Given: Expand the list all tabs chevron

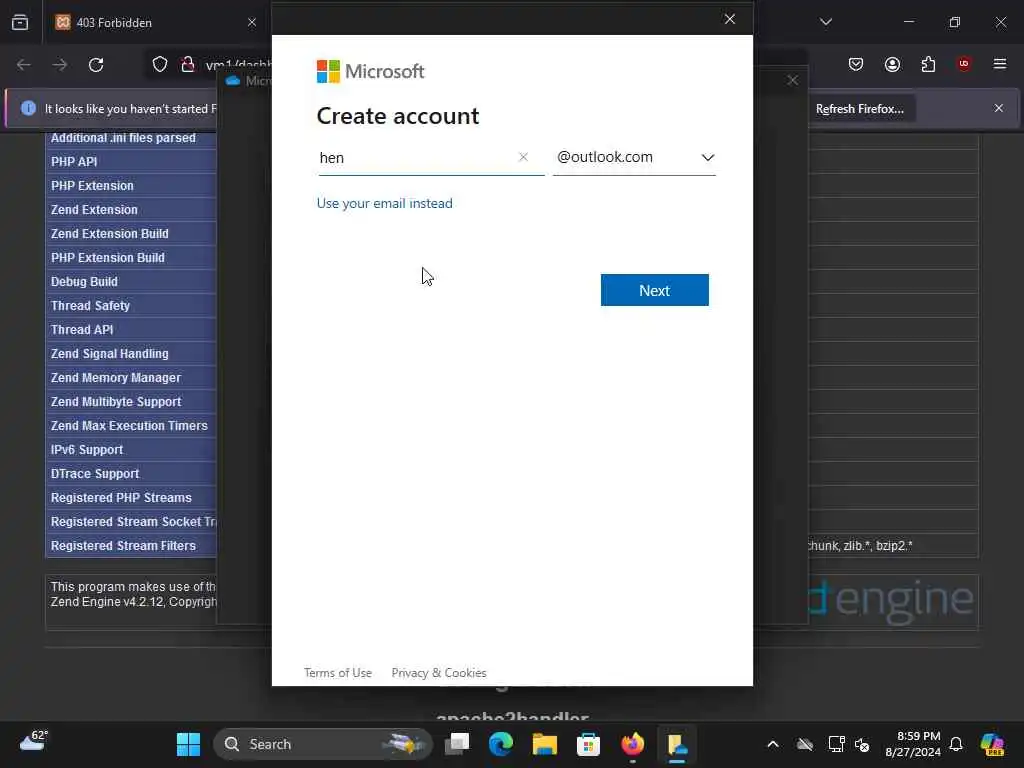Looking at the screenshot, I should pos(825,22).
